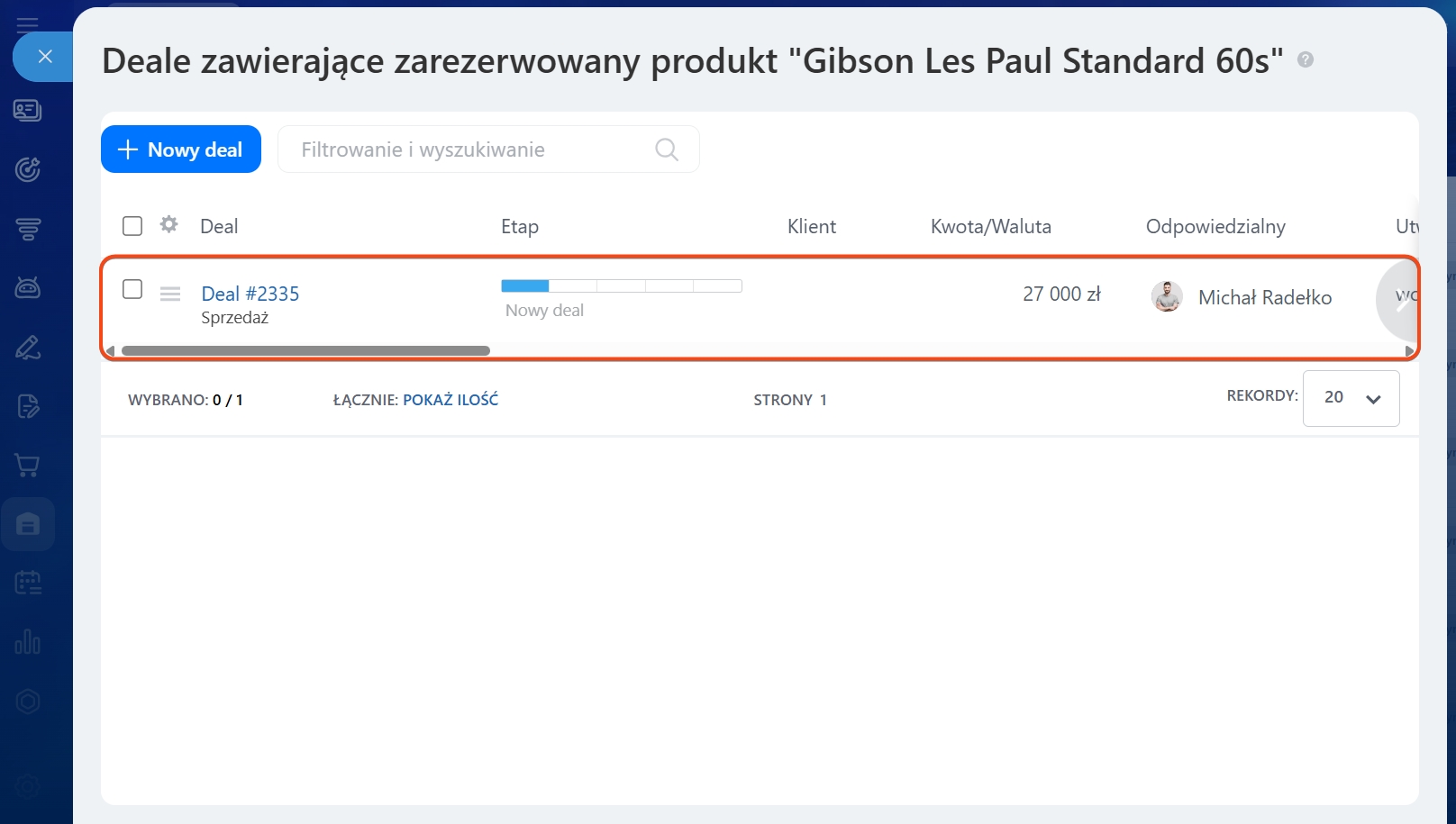Toggle the select all deals checkbox

(132, 225)
